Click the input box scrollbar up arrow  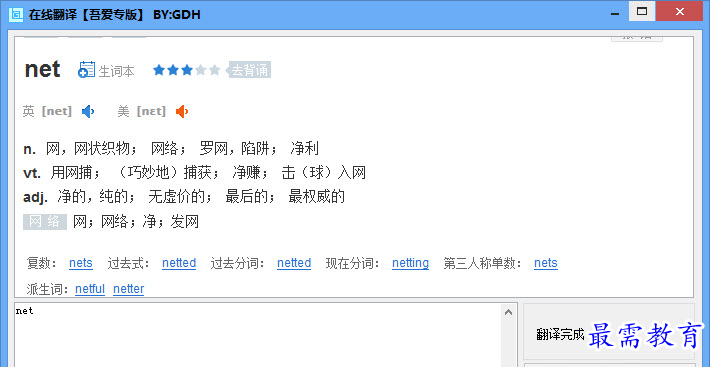click(509, 312)
